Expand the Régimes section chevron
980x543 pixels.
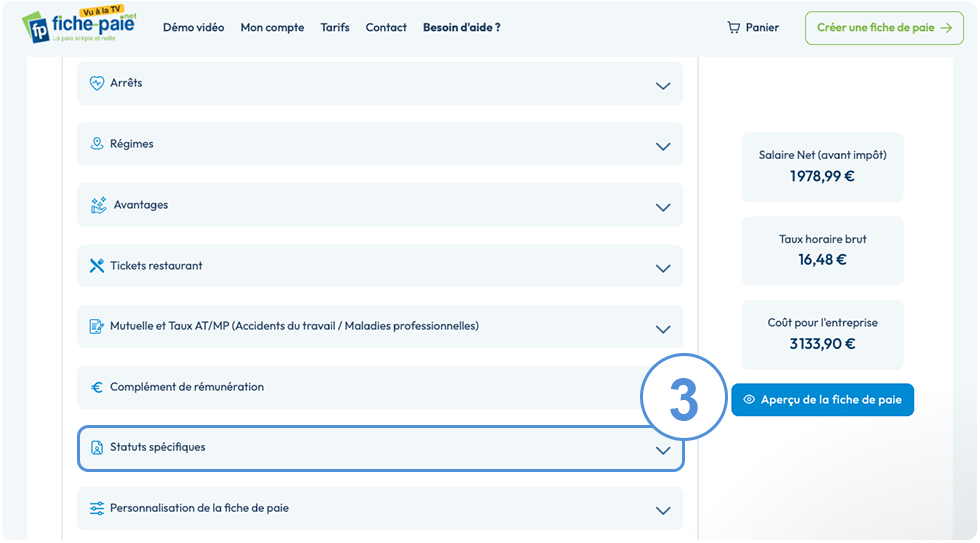663,146
